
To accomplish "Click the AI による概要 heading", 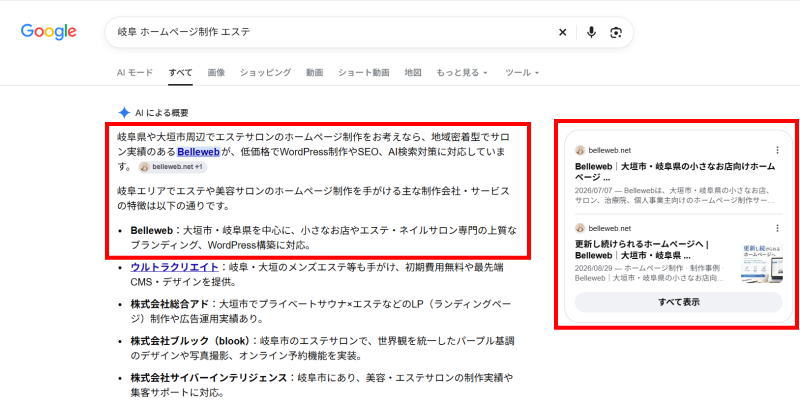I will [x=162, y=113].
